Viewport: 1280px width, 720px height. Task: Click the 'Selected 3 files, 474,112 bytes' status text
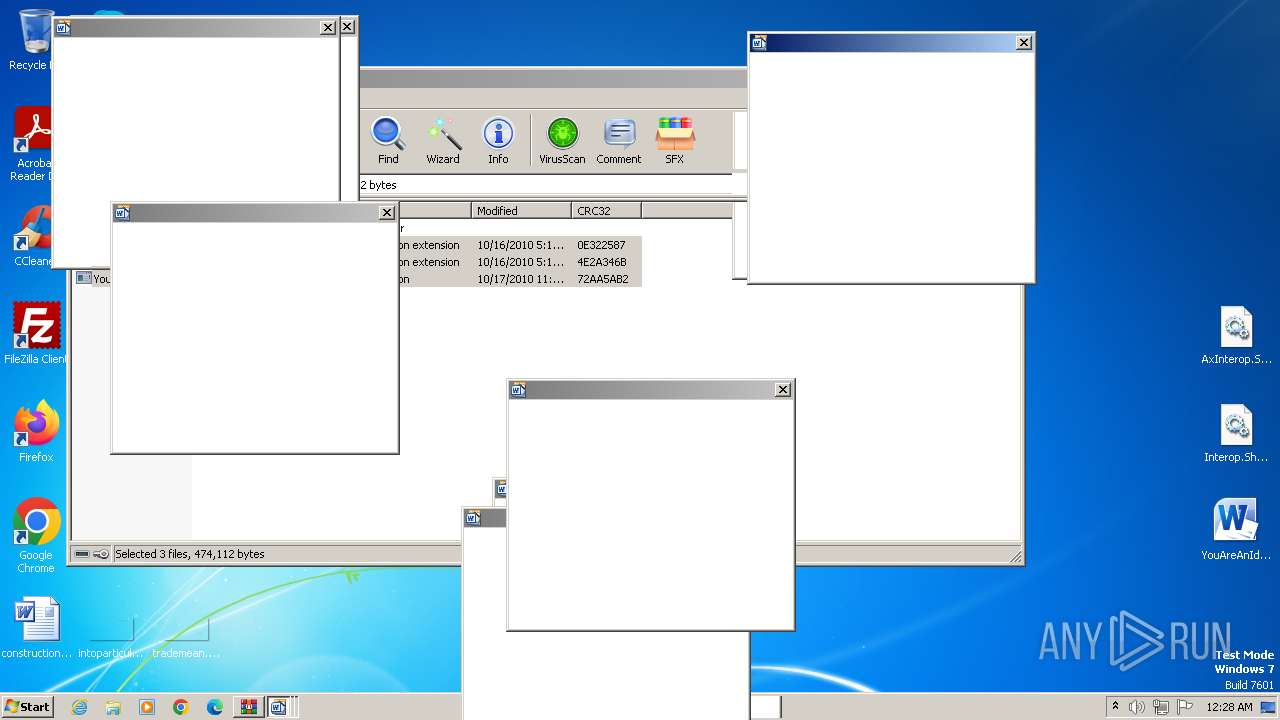point(190,554)
